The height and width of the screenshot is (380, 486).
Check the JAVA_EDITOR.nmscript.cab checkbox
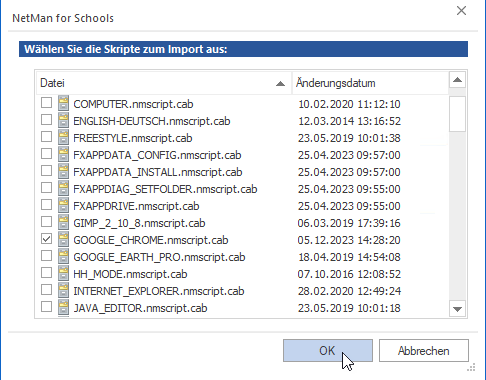(x=47, y=307)
